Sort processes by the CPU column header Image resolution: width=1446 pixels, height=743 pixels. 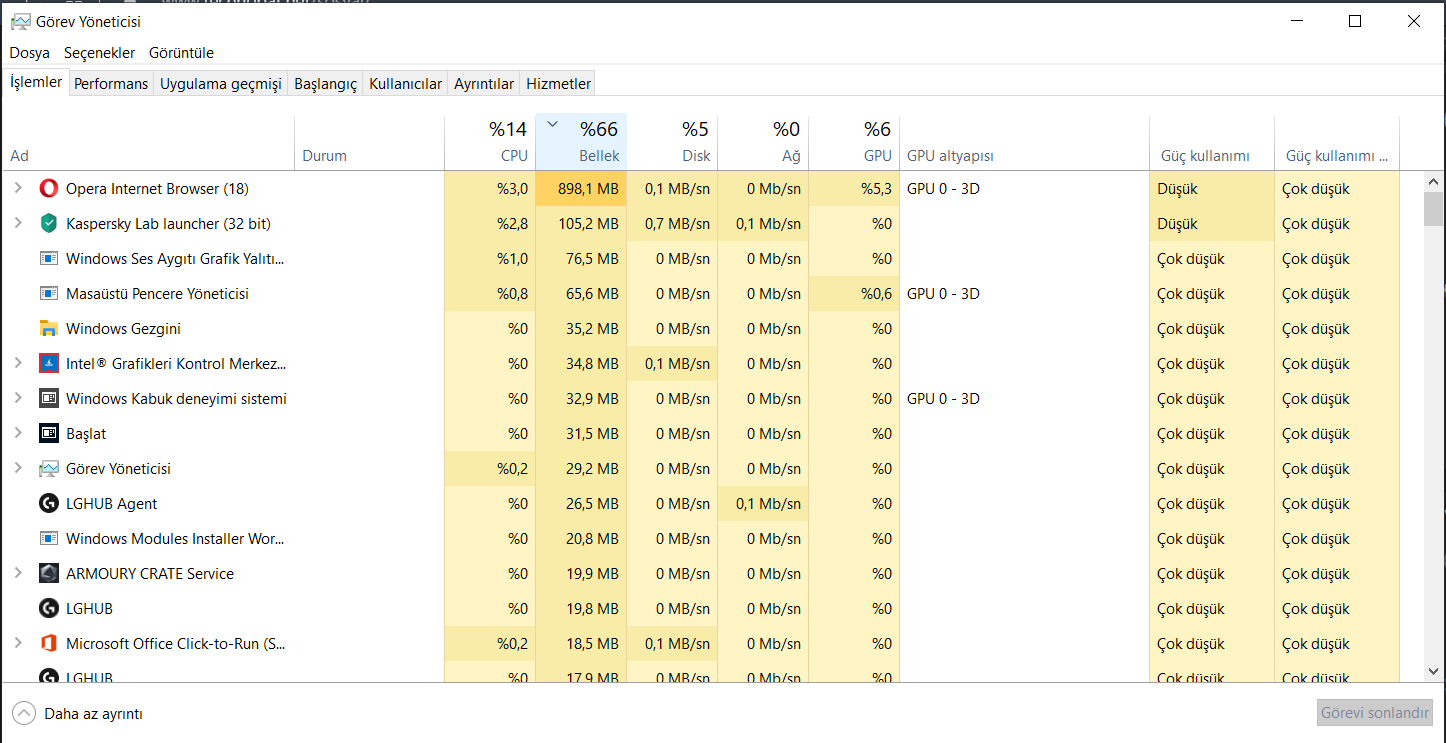pyautogui.click(x=490, y=142)
